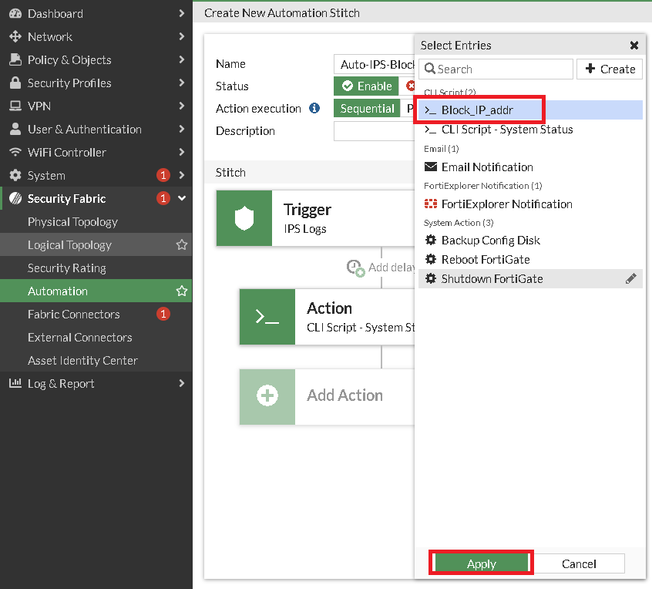Image resolution: width=652 pixels, height=589 pixels.
Task: Click the Action execution info icon
Action: tap(314, 109)
